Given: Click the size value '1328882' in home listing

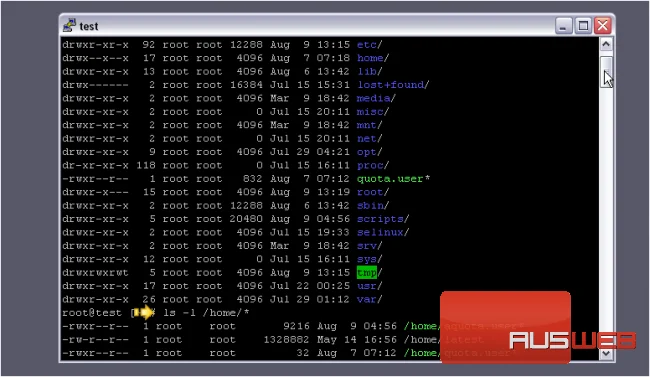Looking at the screenshot, I should pyautogui.click(x=286, y=339).
